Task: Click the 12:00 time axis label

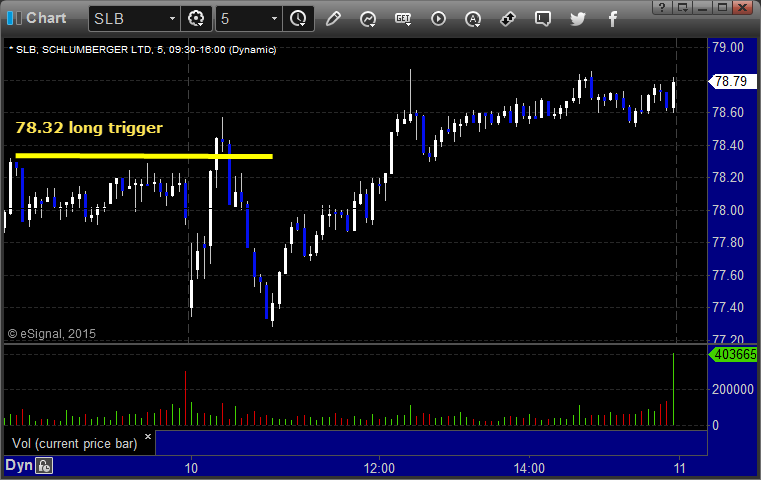Action: (x=379, y=468)
